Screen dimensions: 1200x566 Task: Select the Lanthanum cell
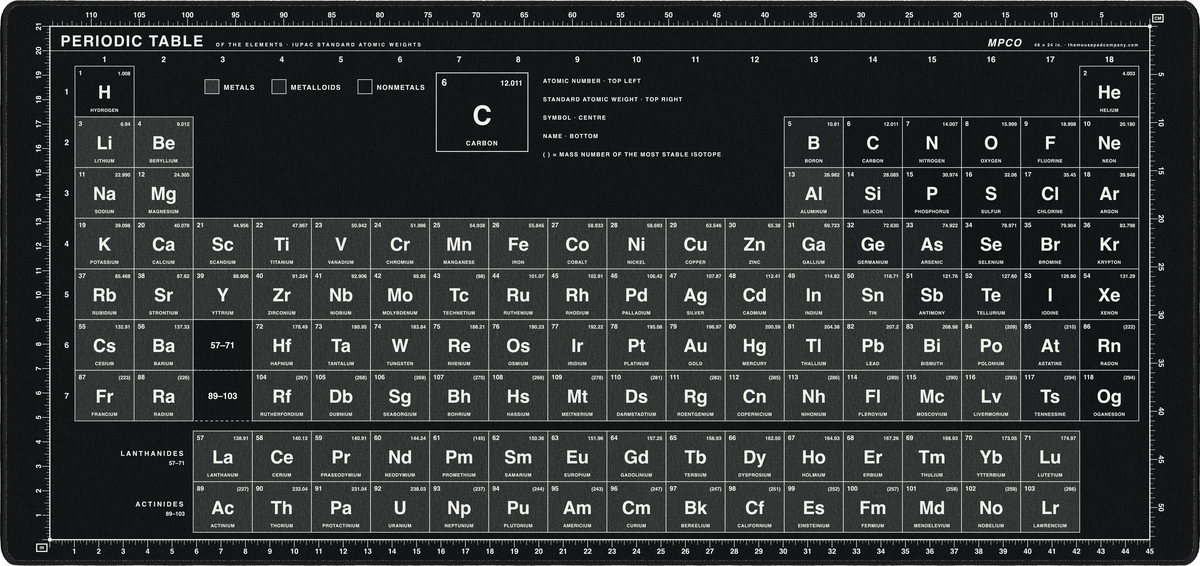222,457
